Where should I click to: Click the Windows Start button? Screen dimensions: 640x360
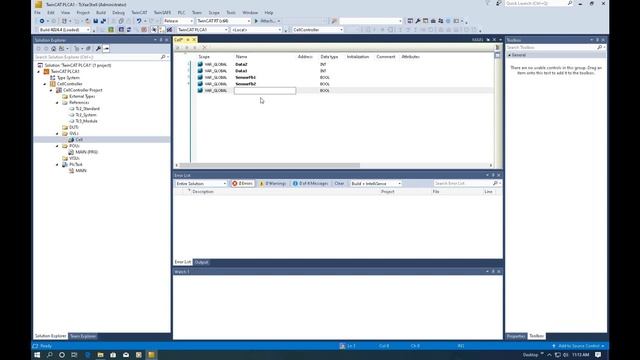point(37,355)
